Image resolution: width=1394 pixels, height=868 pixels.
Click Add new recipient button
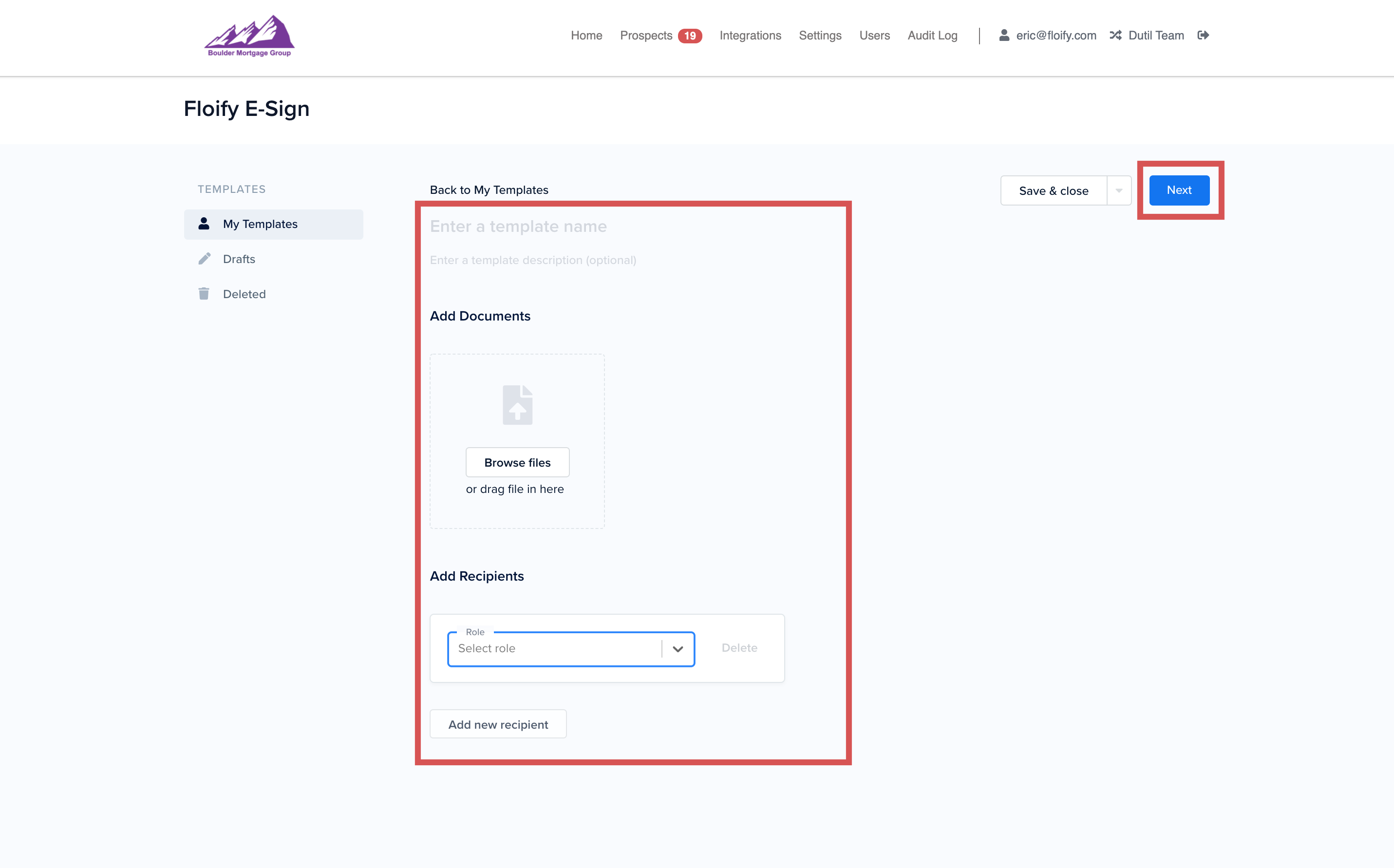click(x=498, y=724)
